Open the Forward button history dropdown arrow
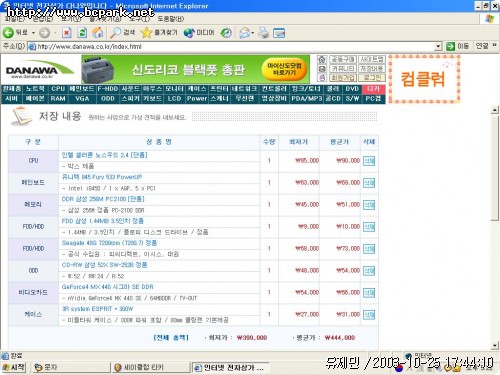Viewport: 500px width, 375px height. tap(55, 33)
